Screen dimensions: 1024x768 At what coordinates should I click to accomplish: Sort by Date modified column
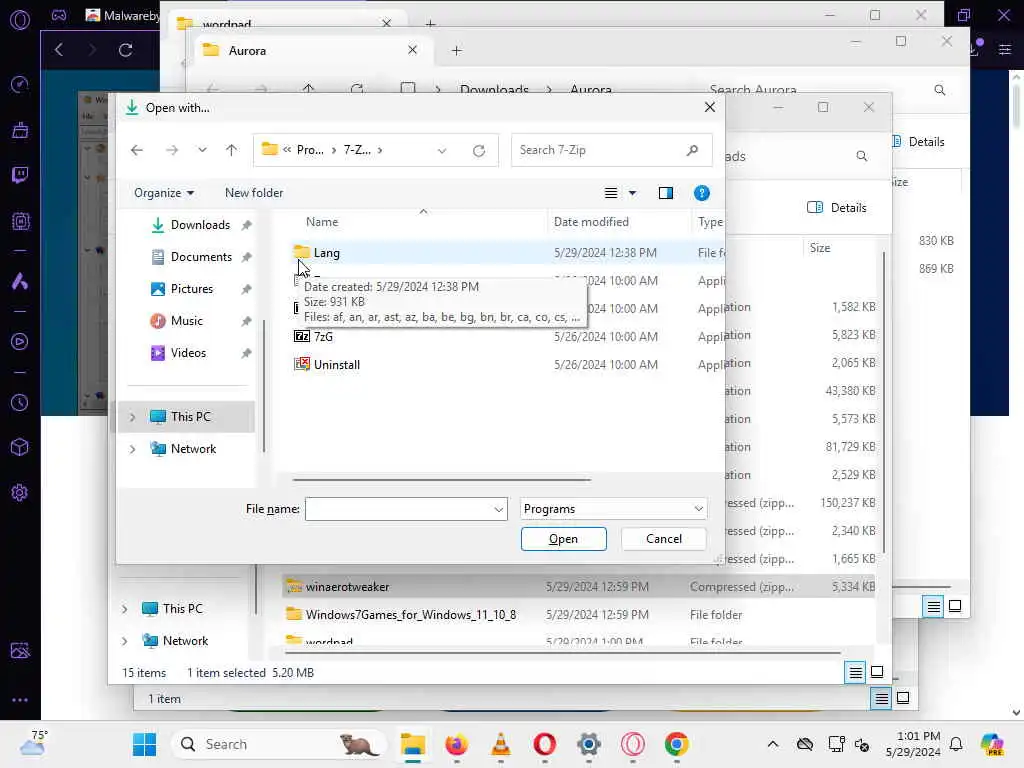[591, 222]
